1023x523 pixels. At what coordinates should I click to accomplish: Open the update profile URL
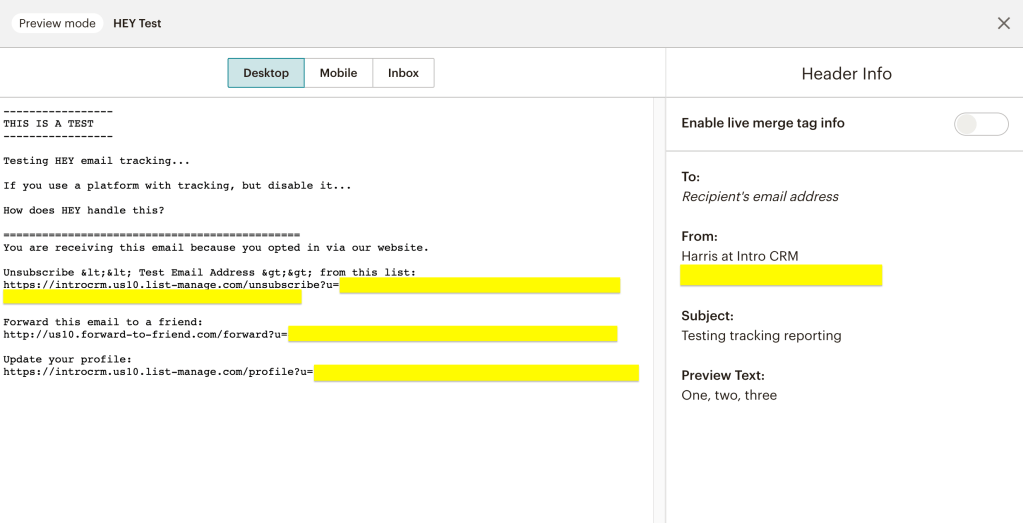(x=158, y=372)
